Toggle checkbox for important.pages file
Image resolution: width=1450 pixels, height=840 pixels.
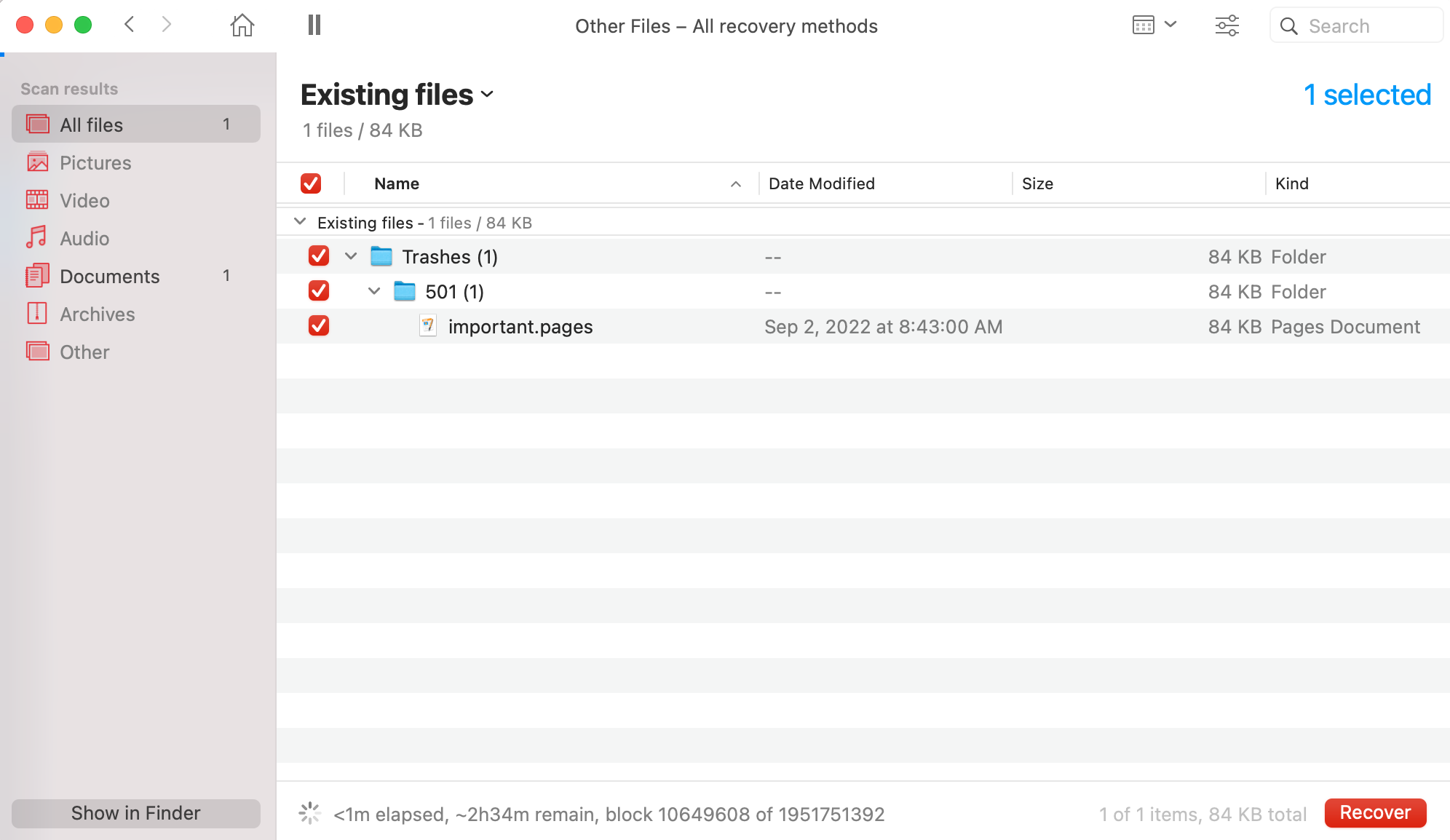click(x=318, y=326)
